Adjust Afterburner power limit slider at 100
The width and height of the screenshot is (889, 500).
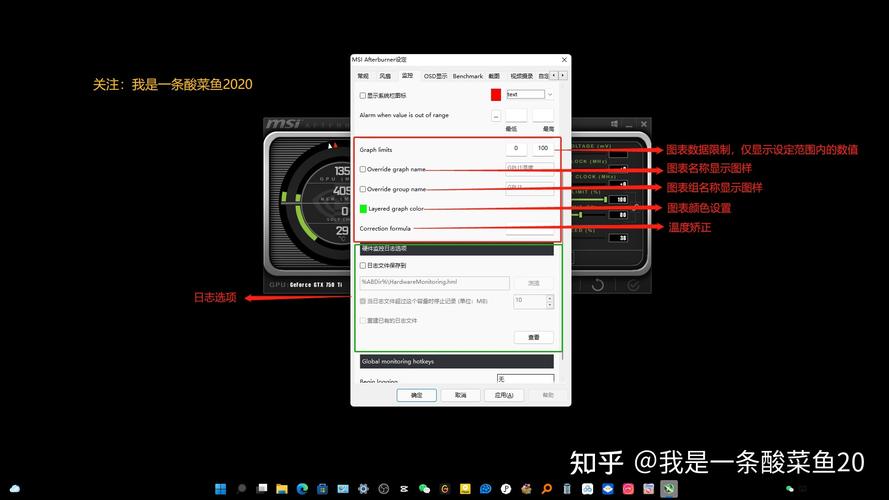coord(606,200)
